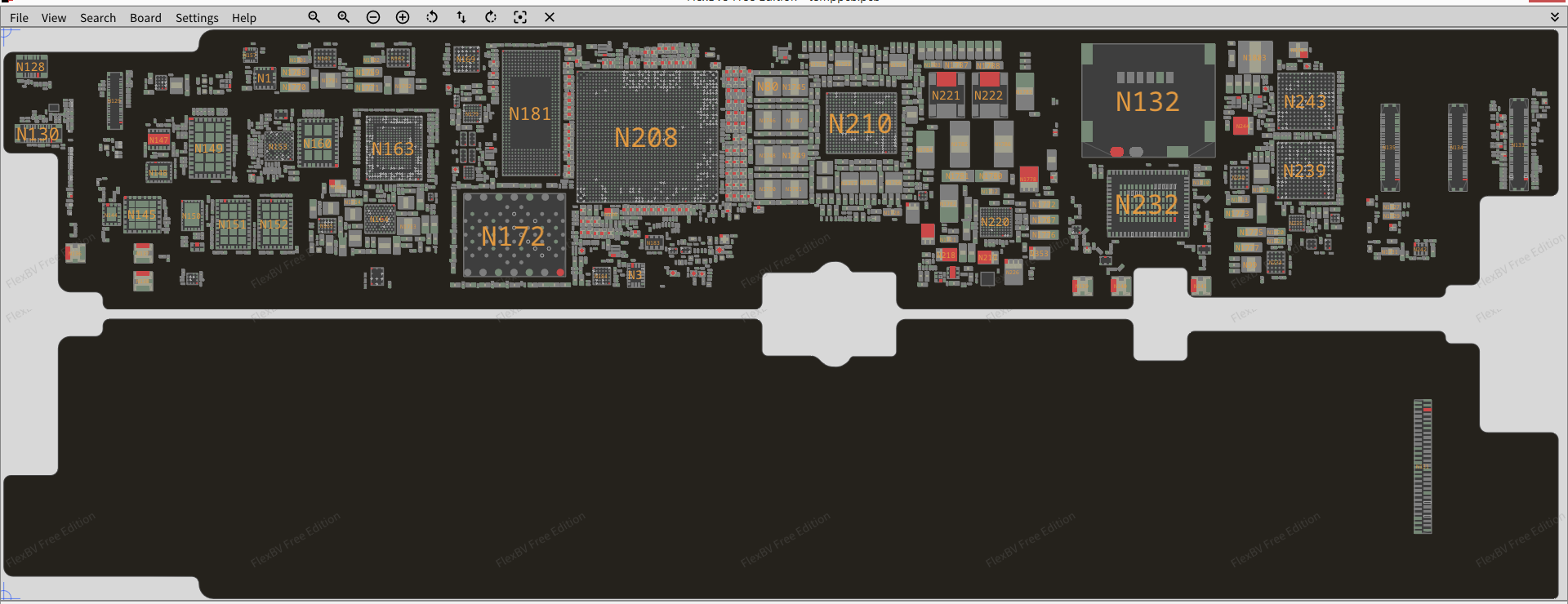Select the N172 component
This screenshot has height=604, width=1568.
point(514,236)
